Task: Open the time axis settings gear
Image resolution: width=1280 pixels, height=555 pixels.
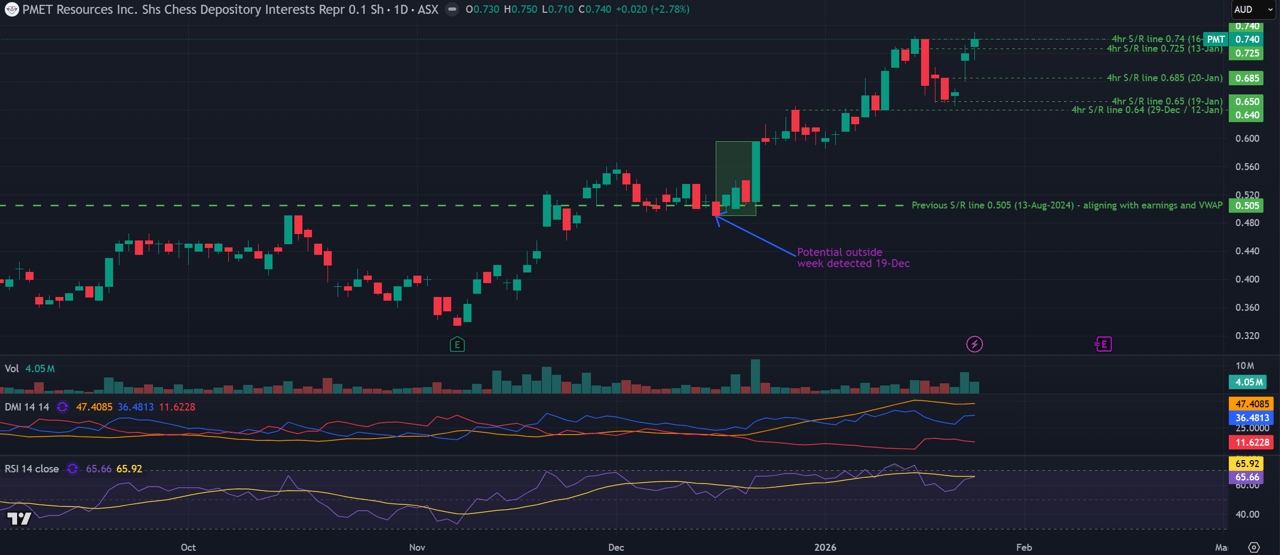Action: pyautogui.click(x=1254, y=547)
